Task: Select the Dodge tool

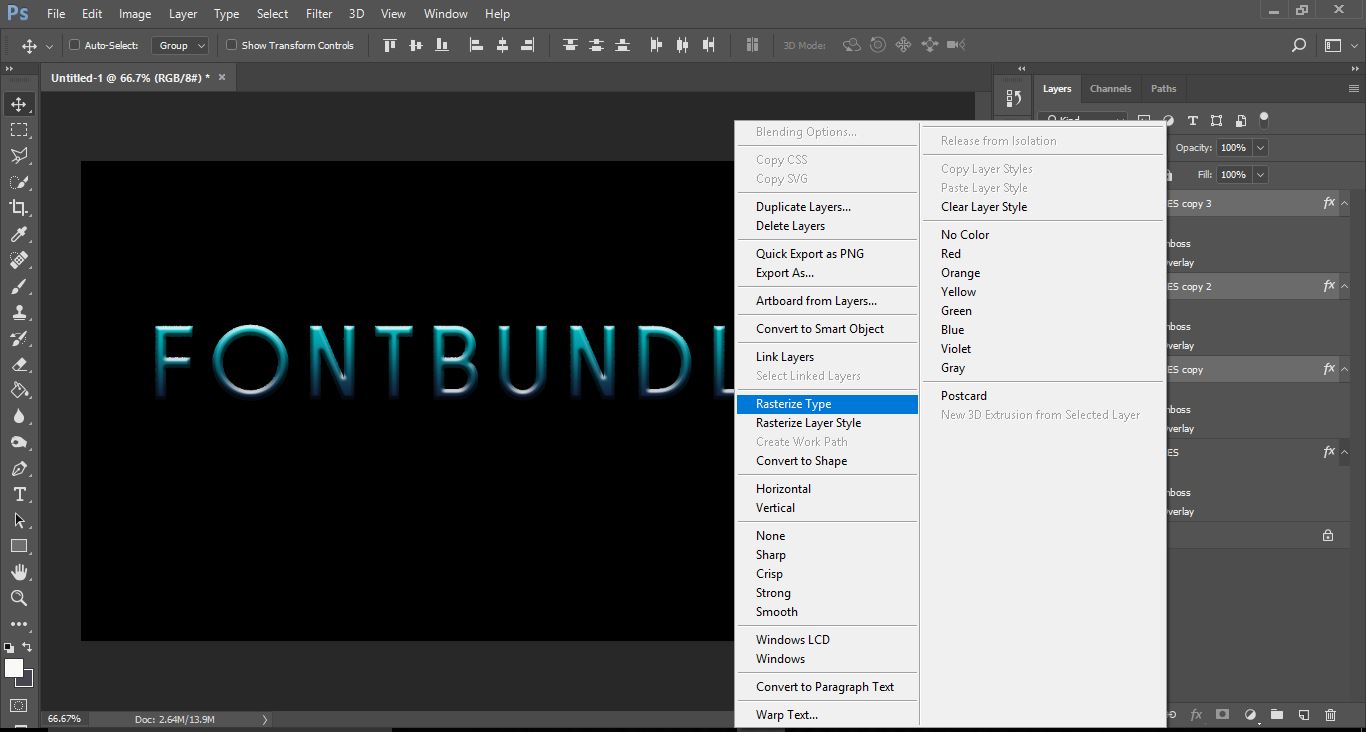Action: pyautogui.click(x=19, y=442)
